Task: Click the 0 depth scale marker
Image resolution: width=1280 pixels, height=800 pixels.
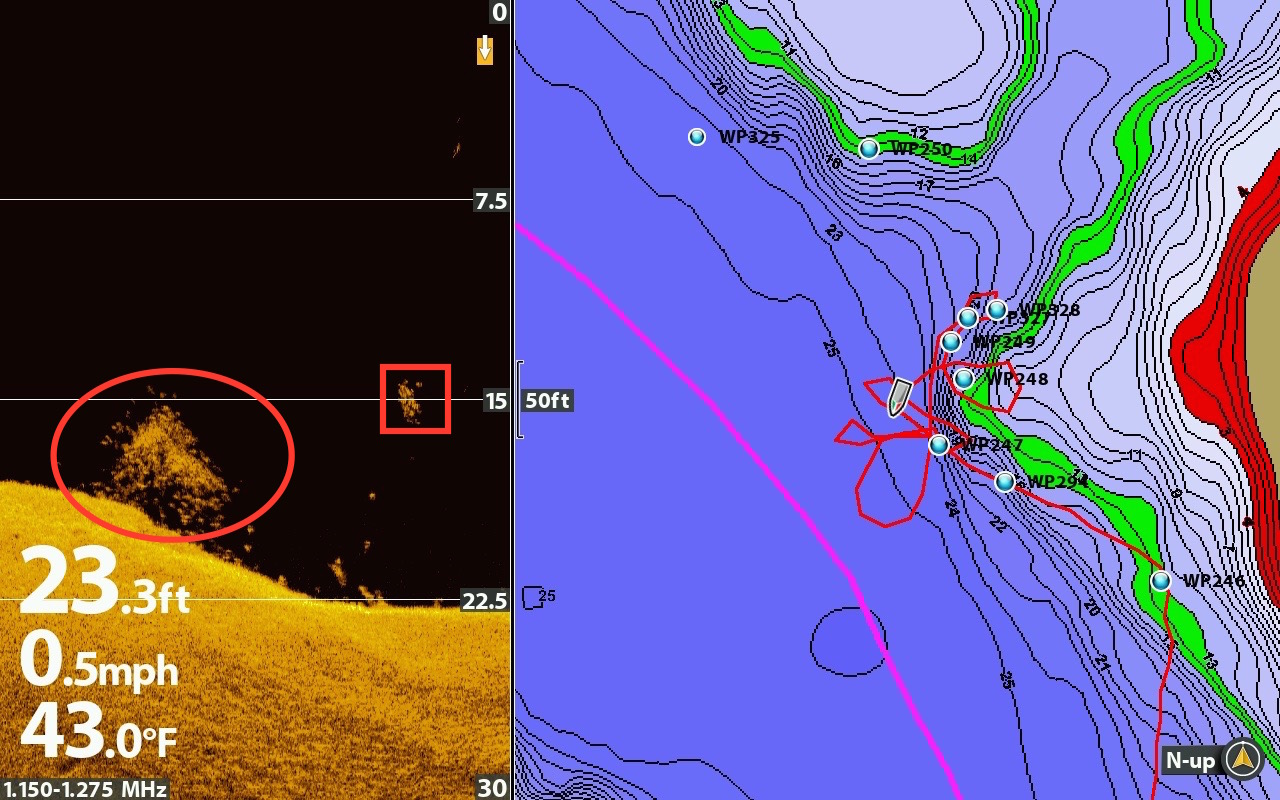Action: point(499,12)
